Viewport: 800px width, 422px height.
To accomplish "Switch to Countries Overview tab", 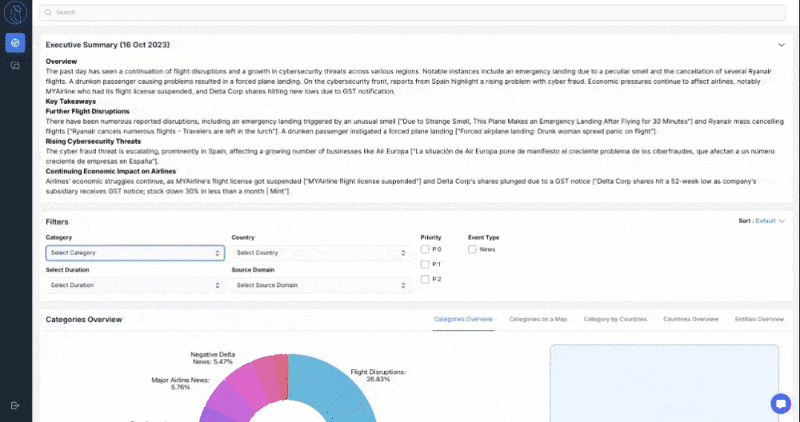I will pos(690,319).
